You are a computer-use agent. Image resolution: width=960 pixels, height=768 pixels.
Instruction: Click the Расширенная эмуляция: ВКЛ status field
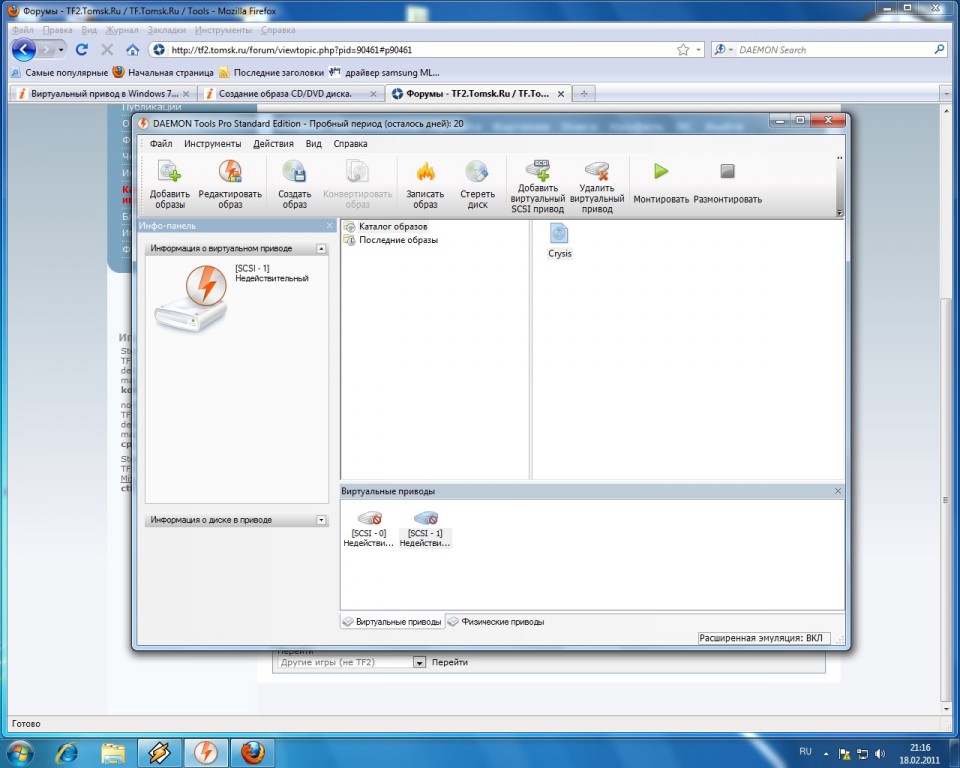(x=764, y=638)
